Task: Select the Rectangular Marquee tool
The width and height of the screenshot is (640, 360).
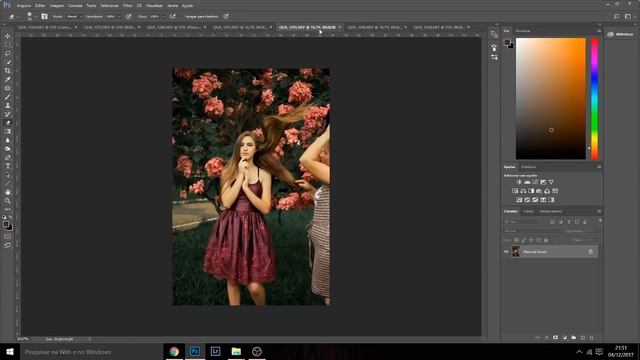Action: coord(8,44)
